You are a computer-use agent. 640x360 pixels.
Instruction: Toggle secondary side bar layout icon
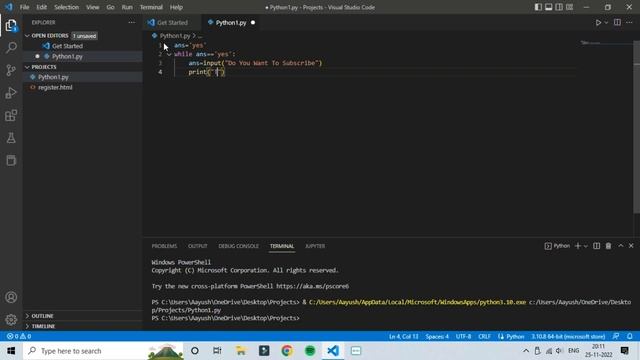click(x=559, y=7)
